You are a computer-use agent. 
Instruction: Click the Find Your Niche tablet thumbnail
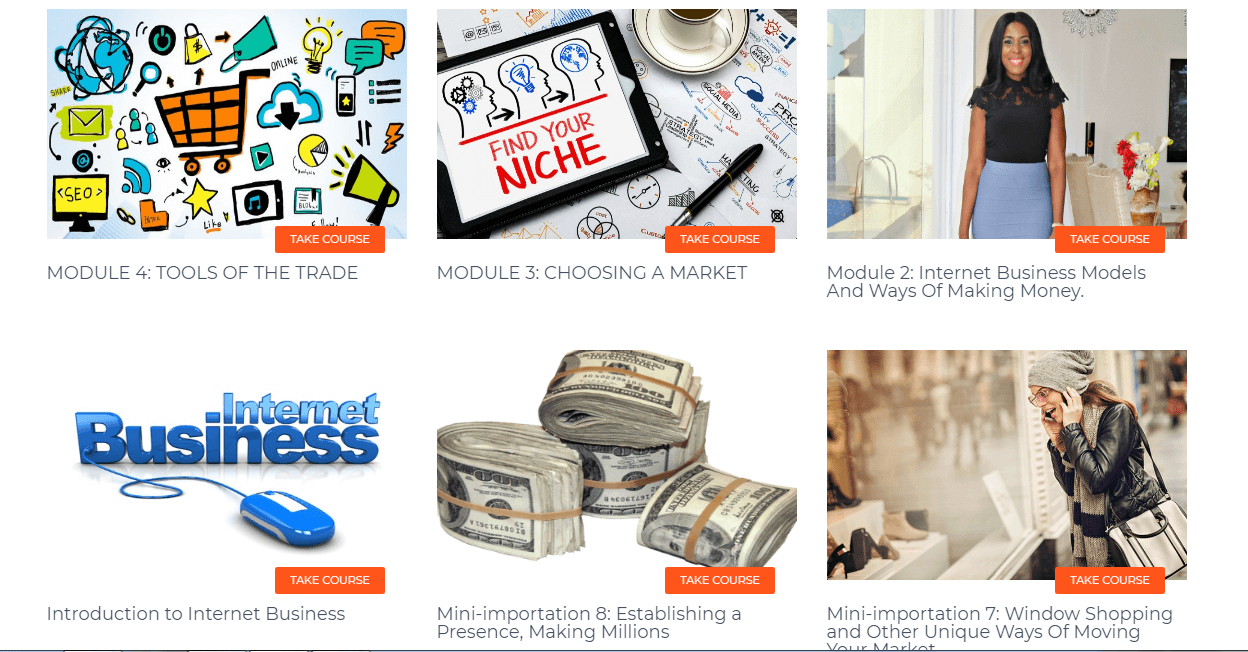pyautogui.click(x=617, y=124)
